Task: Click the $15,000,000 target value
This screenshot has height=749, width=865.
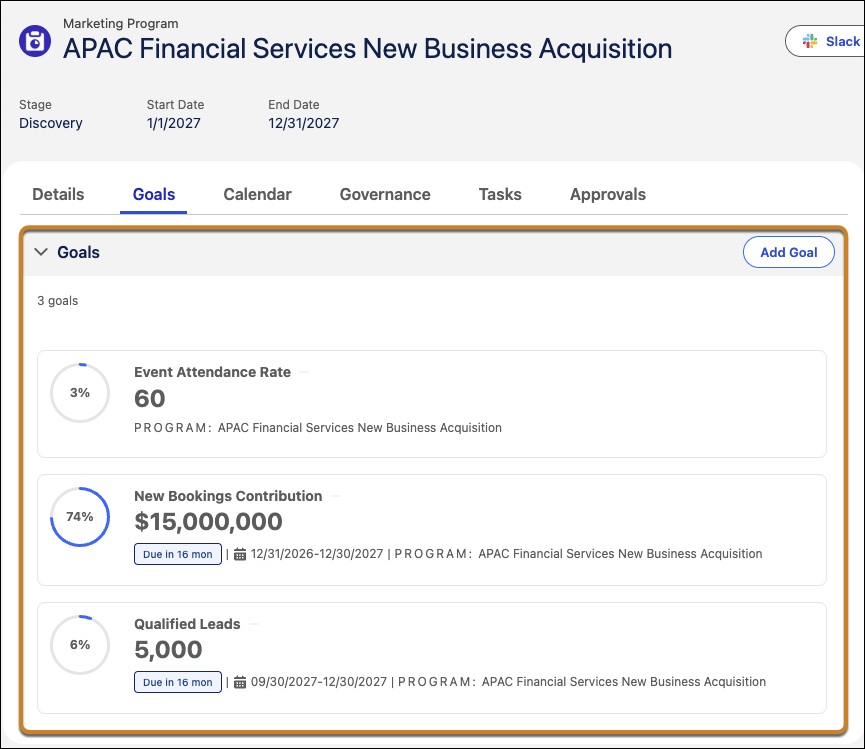Action: tap(208, 521)
